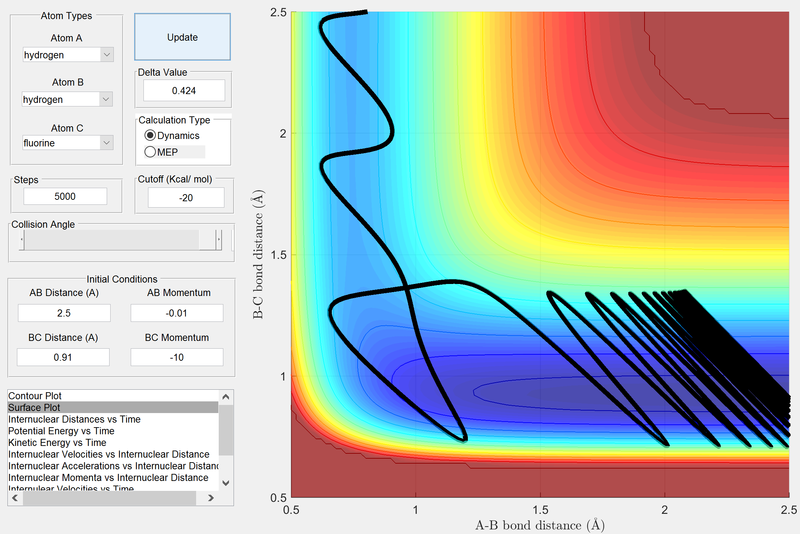Click the Atom A hydrogen combo box
Screen dimensions: 800x534
pos(68,55)
